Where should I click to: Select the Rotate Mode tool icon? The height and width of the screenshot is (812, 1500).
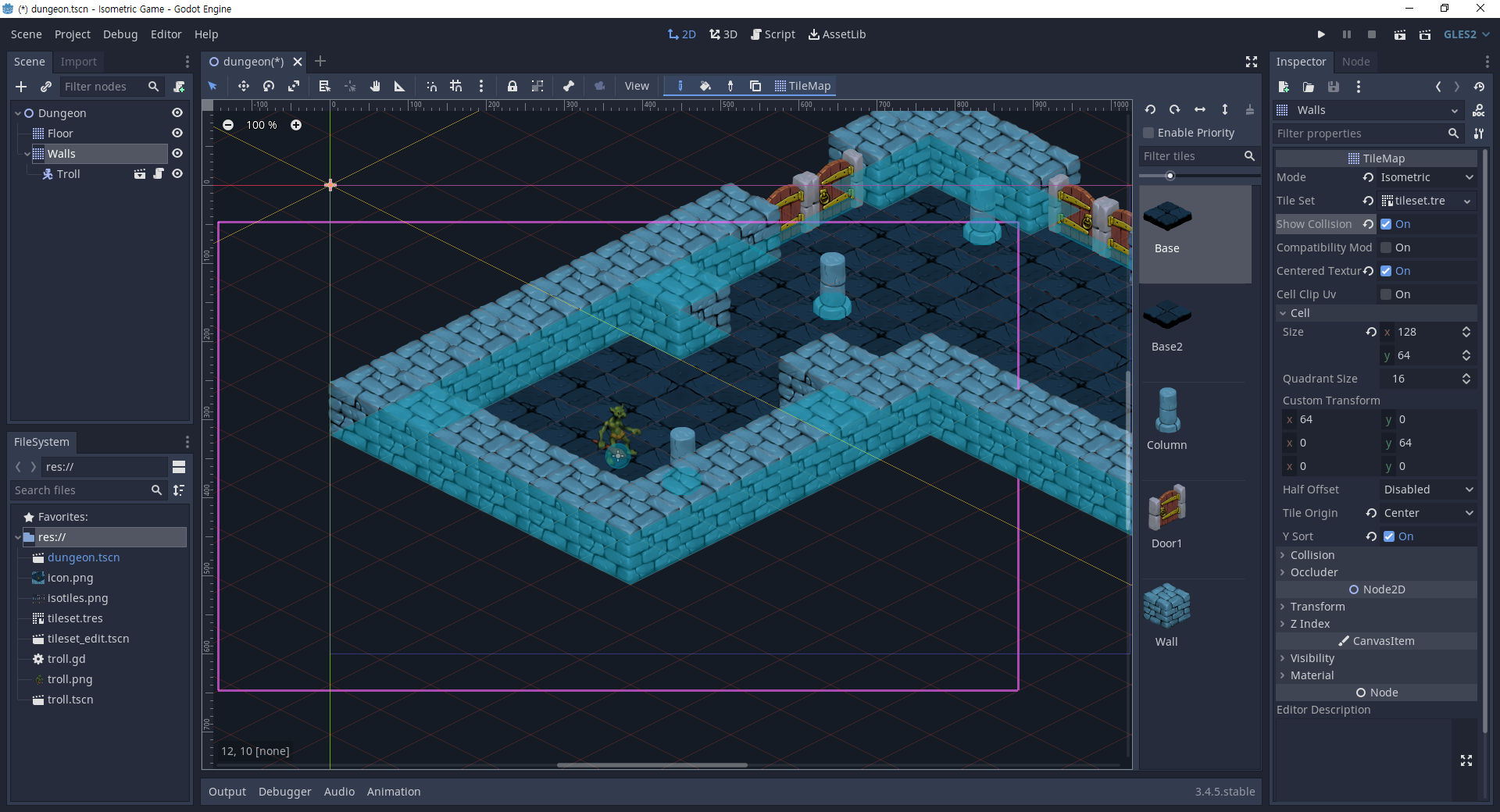[269, 86]
